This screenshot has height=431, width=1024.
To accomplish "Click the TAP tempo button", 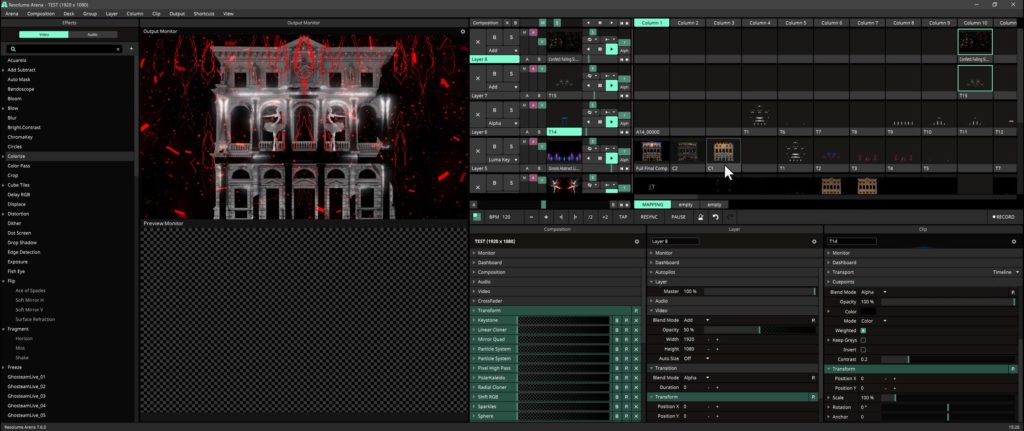I will [x=623, y=217].
